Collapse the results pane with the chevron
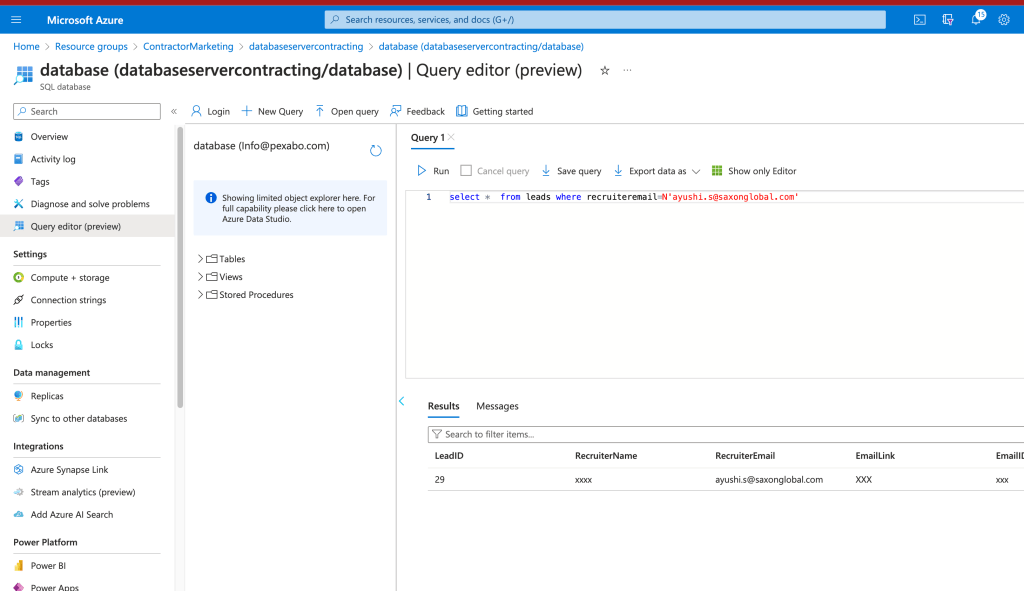Image resolution: width=1024 pixels, height=591 pixels. (402, 401)
